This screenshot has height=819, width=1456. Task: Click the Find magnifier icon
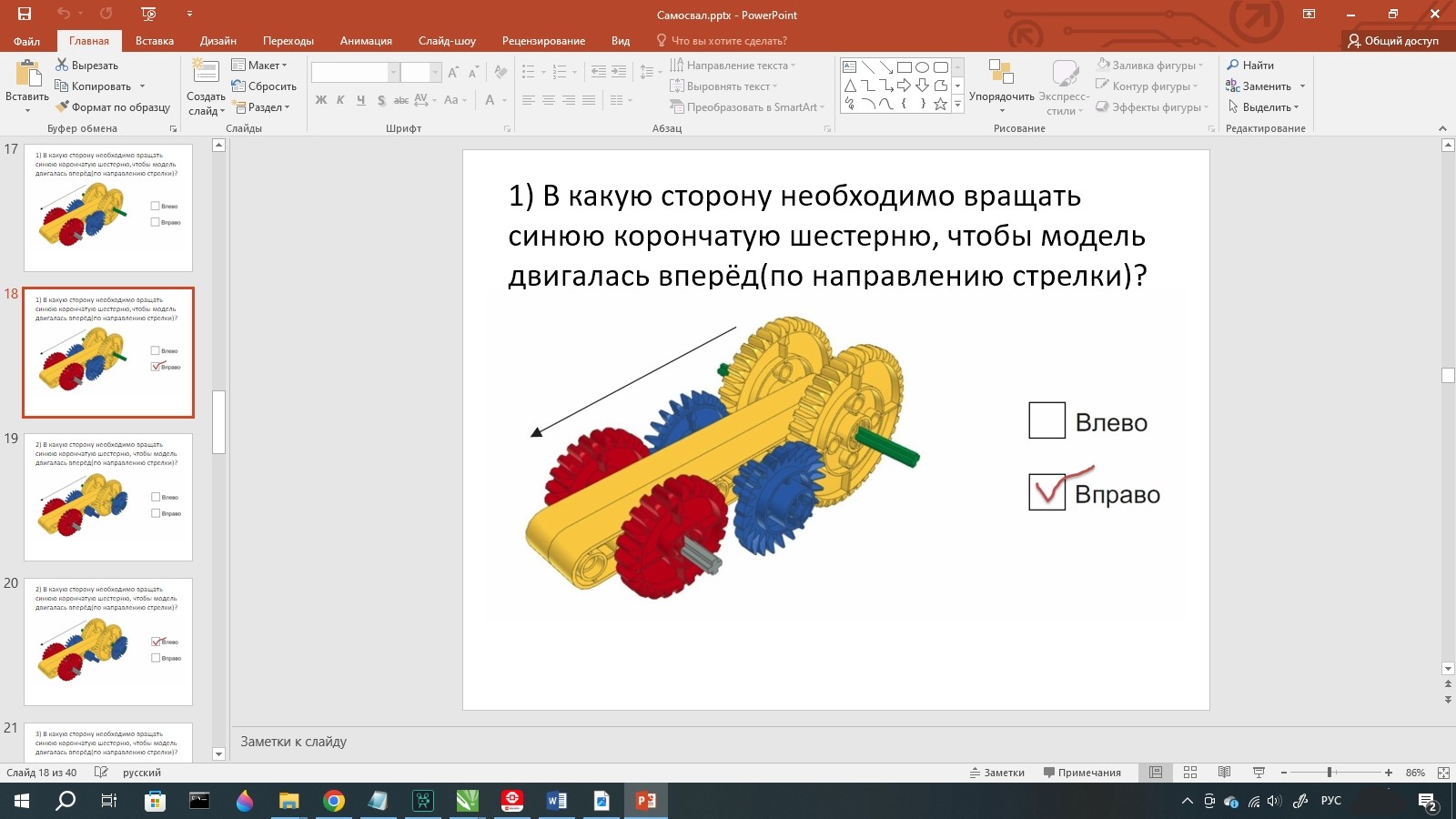[x=1233, y=66]
